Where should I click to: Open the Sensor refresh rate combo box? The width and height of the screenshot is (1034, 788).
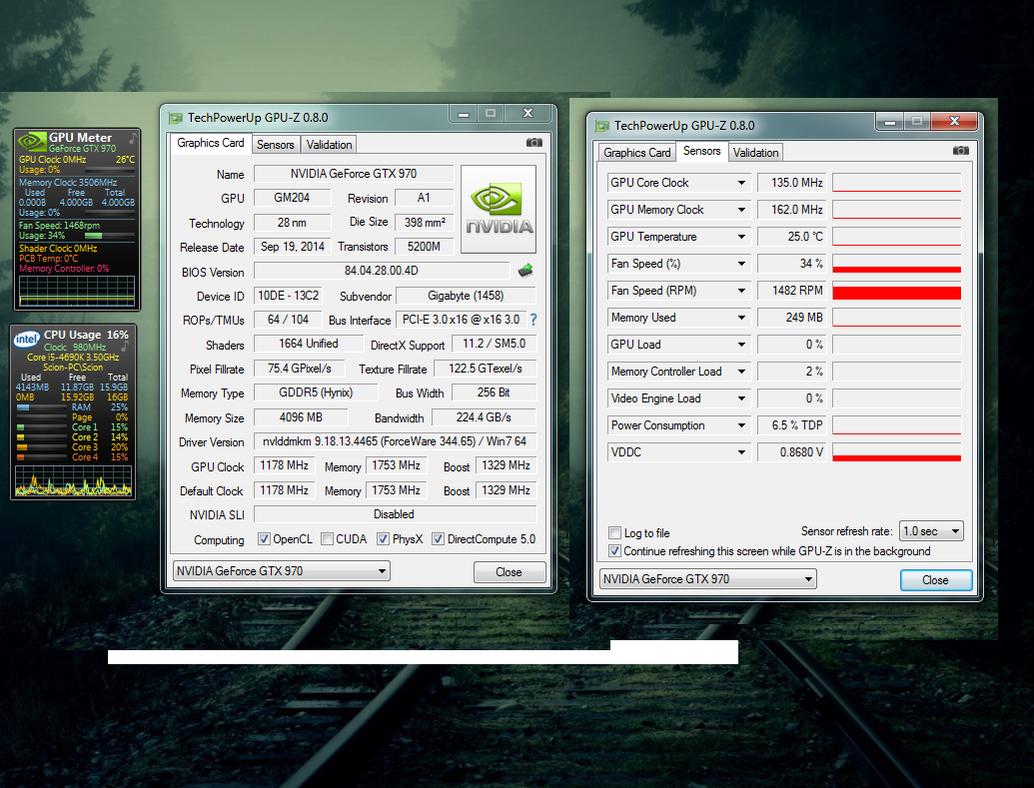pyautogui.click(x=931, y=531)
